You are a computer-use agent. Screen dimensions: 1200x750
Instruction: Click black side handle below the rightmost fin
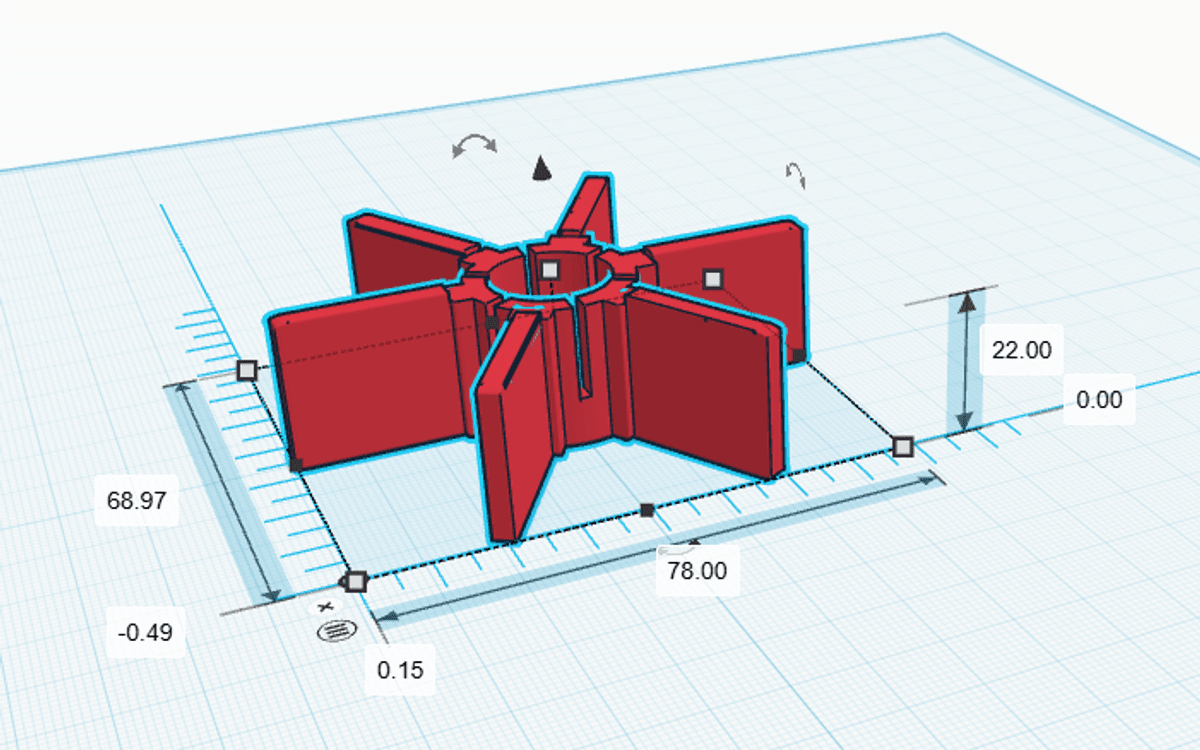coord(799,355)
